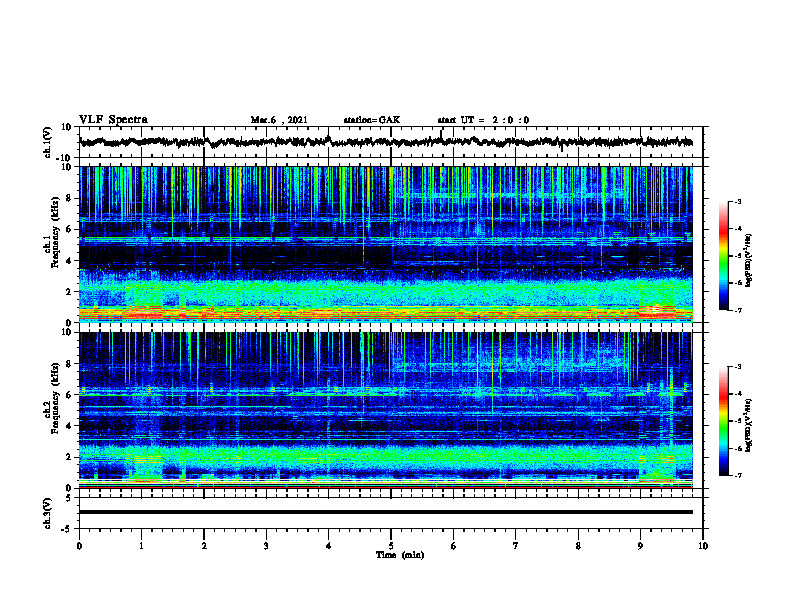
Task: Click the "Time (min)" x-axis label
Action: pos(400,555)
